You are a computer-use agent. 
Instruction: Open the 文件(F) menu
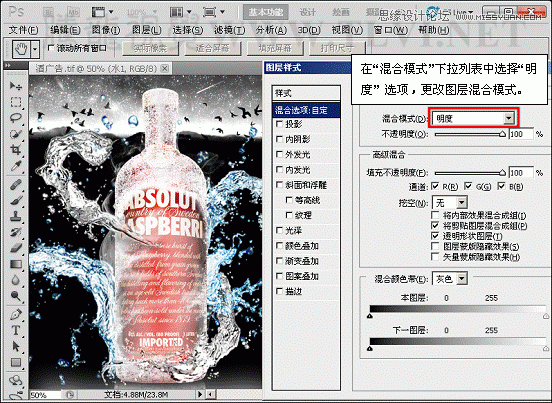click(x=23, y=31)
